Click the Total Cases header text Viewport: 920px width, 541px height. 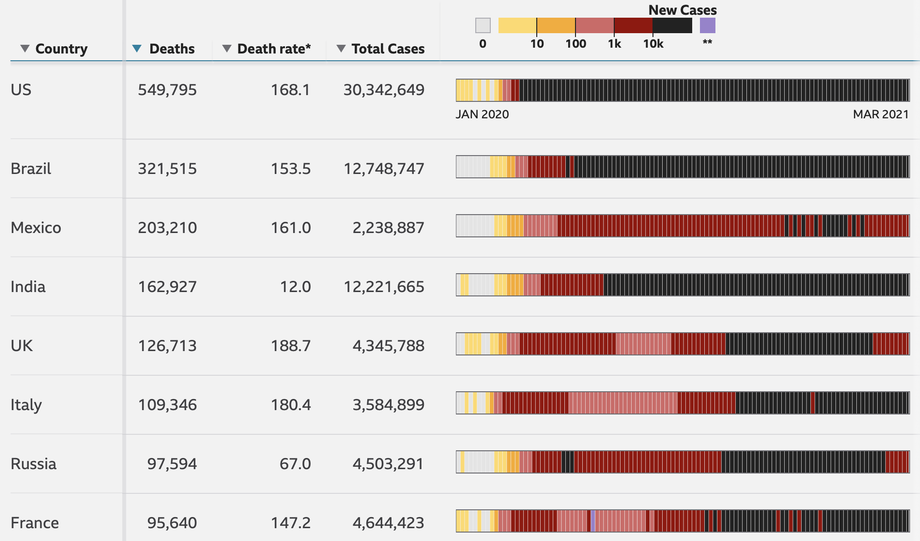[x=388, y=49]
